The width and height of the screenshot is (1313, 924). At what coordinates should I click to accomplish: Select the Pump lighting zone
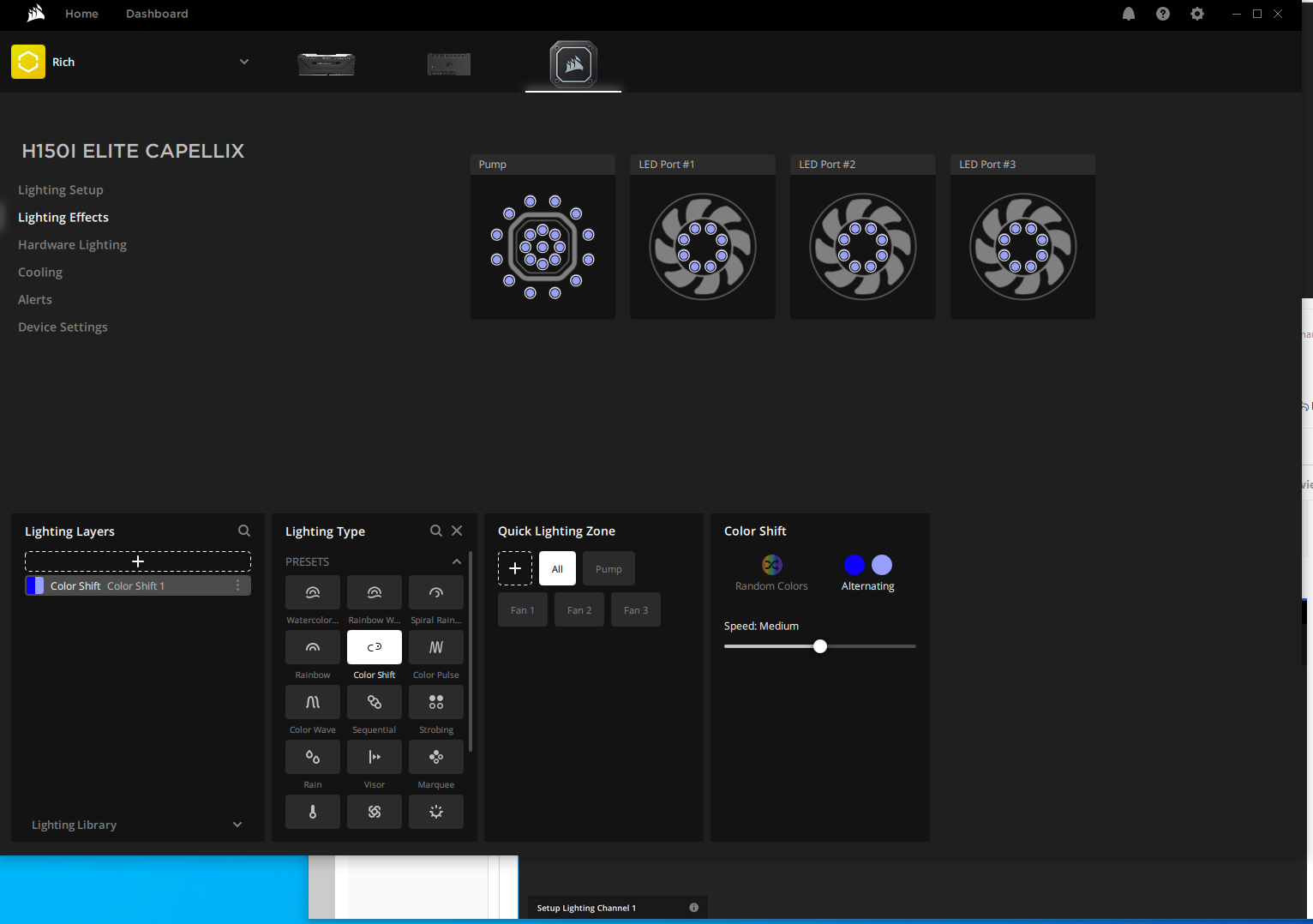pos(609,568)
